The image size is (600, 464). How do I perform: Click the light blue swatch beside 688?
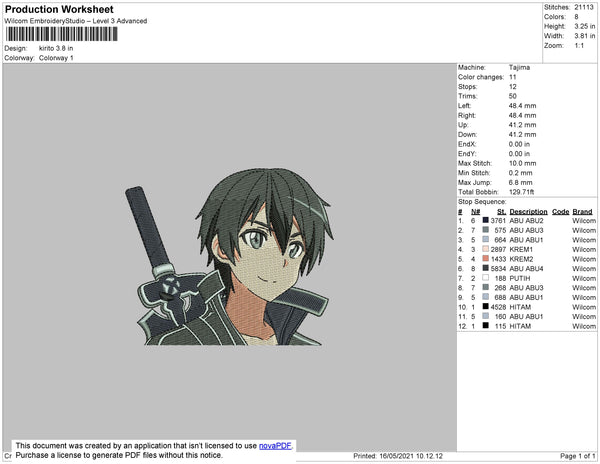485,297
